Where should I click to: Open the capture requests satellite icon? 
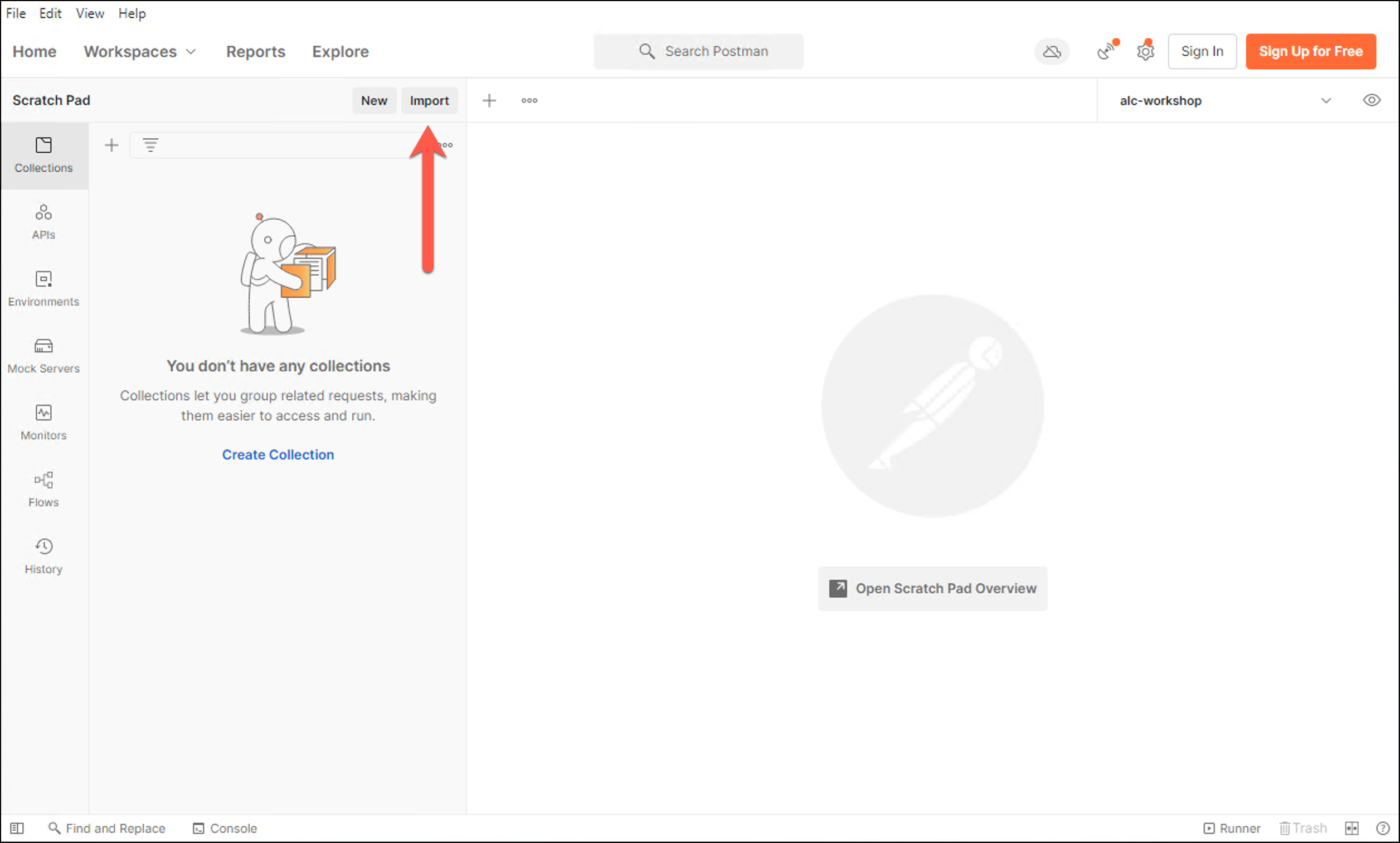[1106, 52]
